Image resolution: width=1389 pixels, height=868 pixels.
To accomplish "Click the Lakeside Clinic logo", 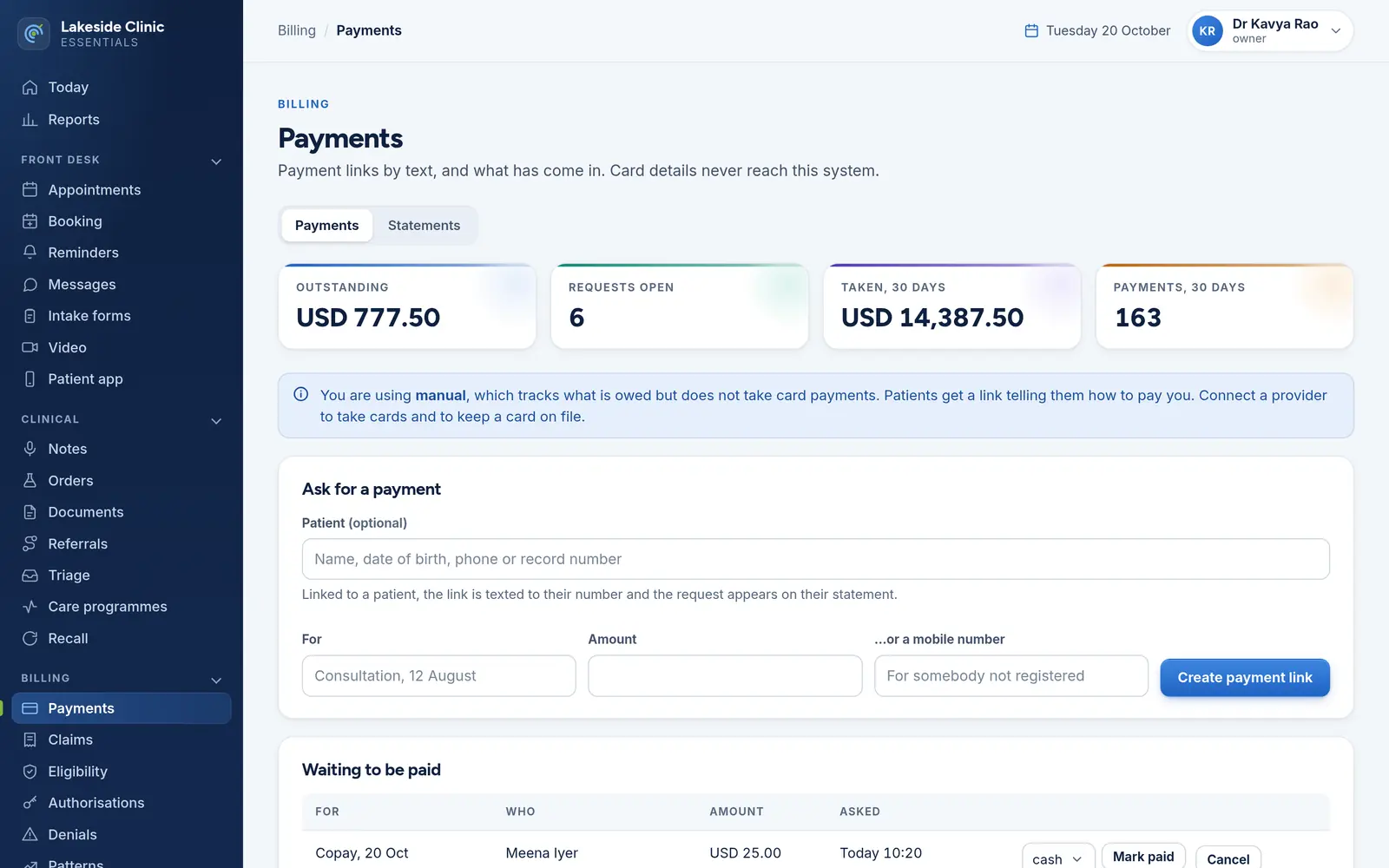I will [34, 34].
